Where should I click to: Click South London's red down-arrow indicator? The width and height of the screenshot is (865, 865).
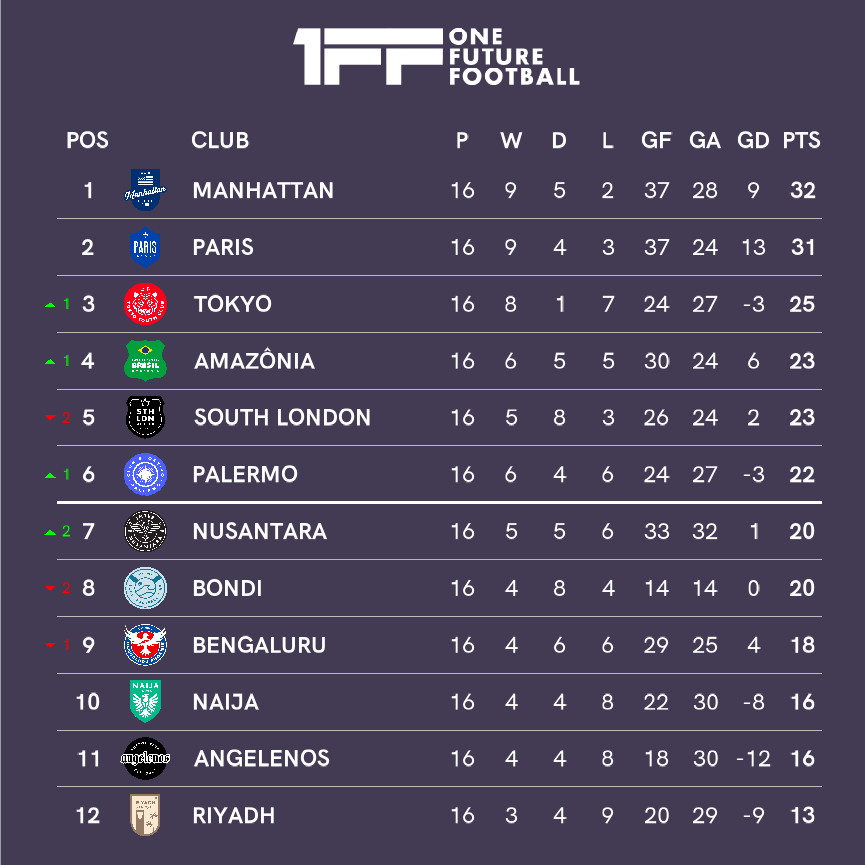coord(50,418)
